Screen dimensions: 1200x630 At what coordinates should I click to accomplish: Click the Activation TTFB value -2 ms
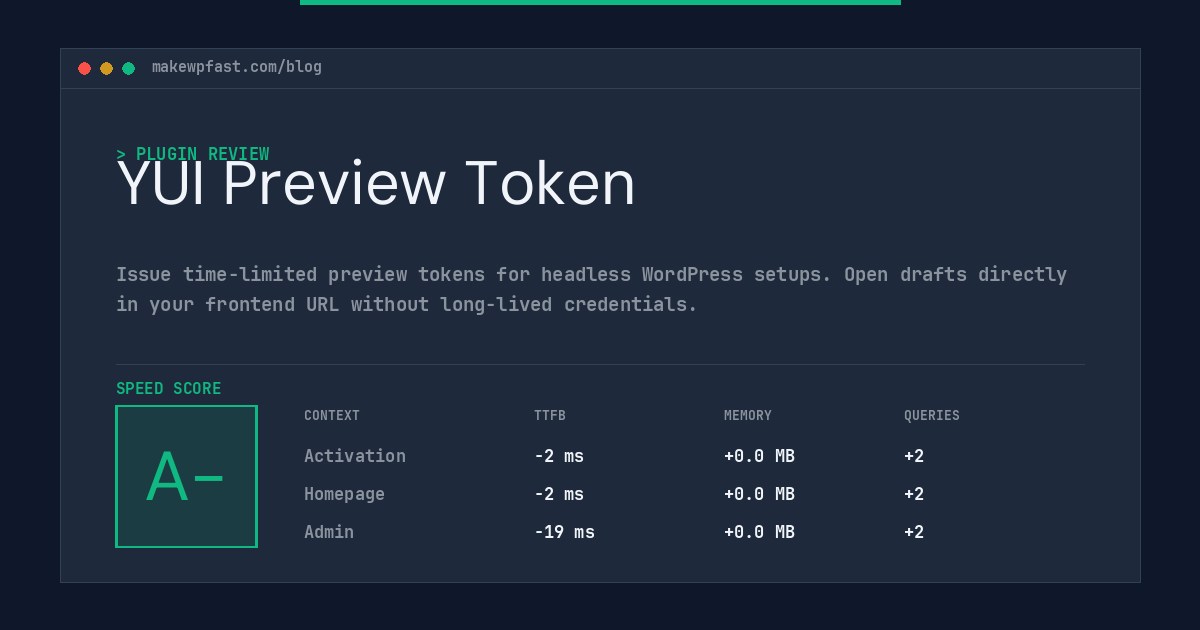pyautogui.click(x=559, y=456)
